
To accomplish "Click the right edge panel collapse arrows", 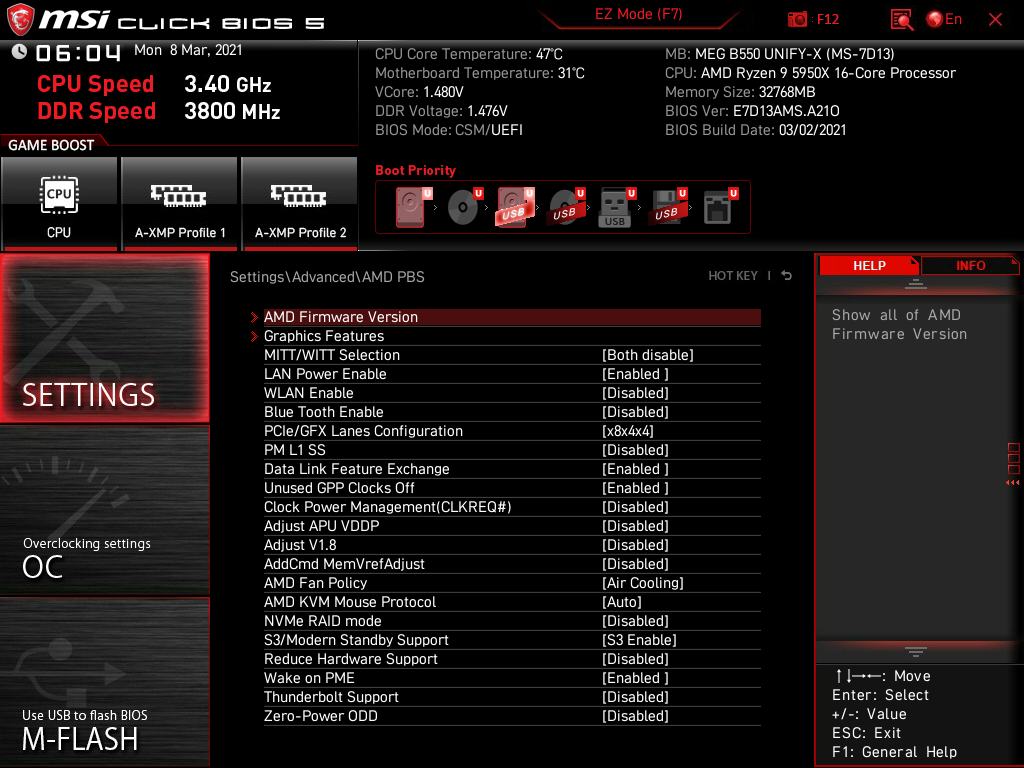I will point(1012,483).
